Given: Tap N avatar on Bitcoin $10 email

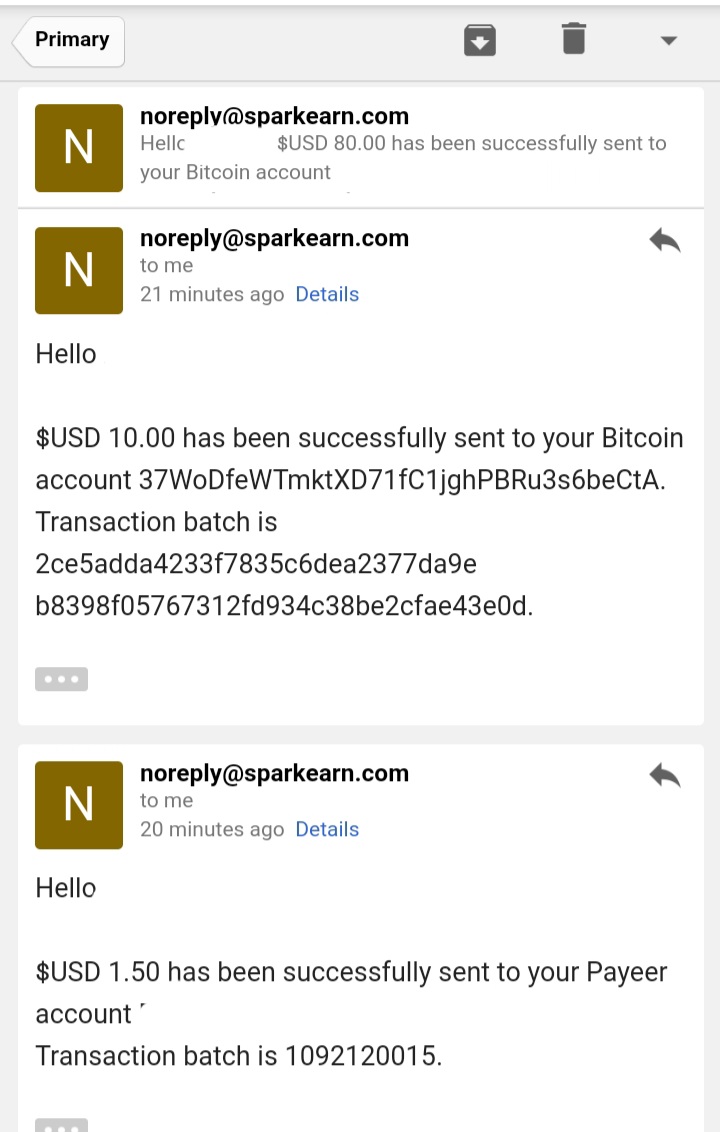Looking at the screenshot, I should [x=79, y=271].
